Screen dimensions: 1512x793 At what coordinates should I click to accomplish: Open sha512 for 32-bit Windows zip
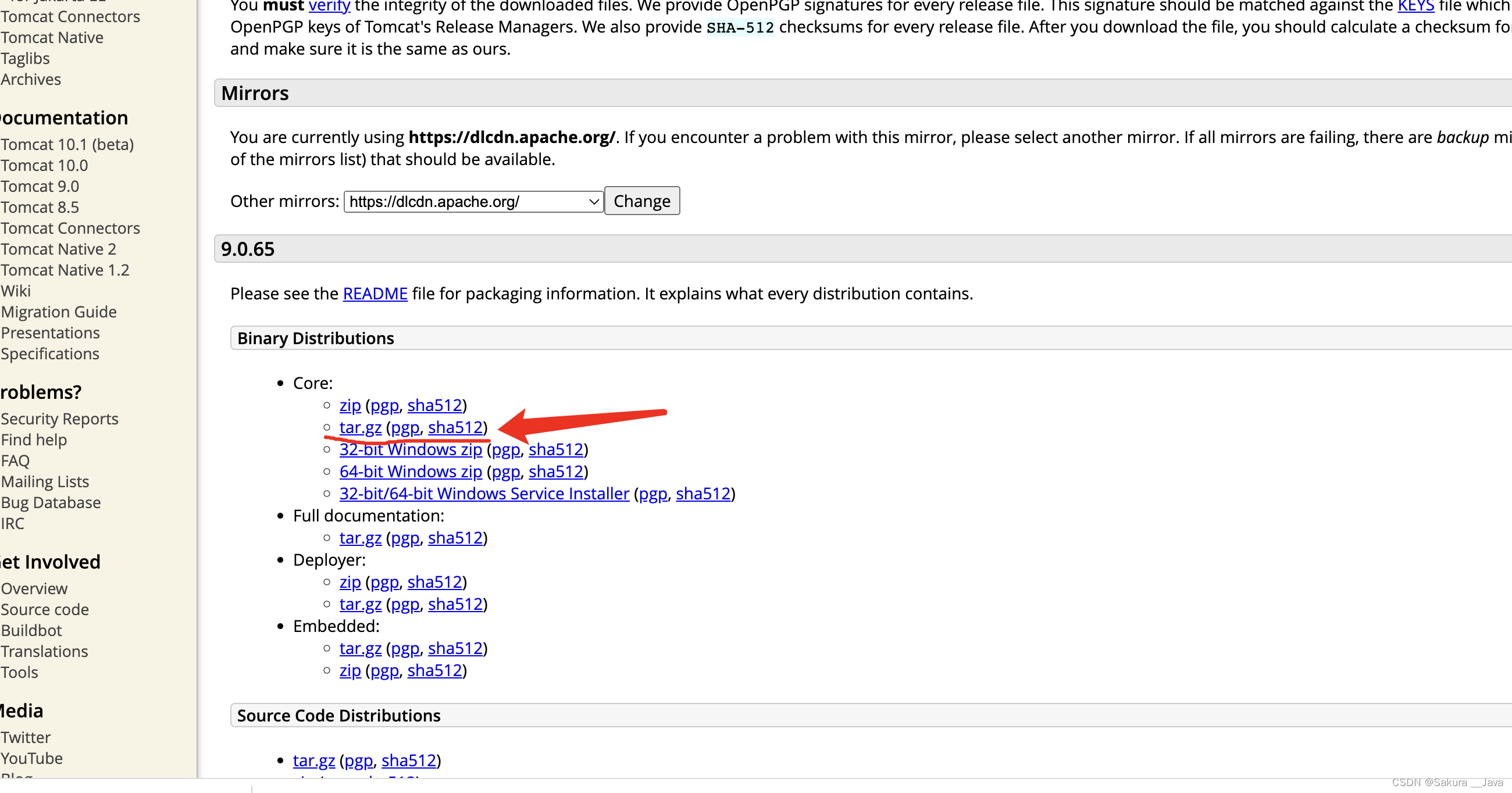click(556, 449)
